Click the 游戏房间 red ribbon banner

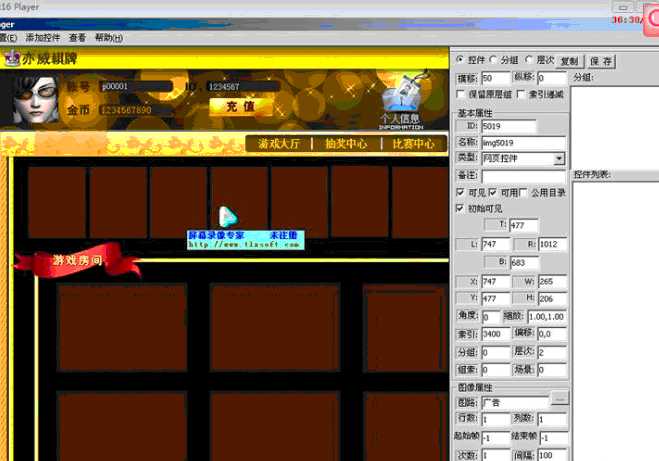click(76, 262)
